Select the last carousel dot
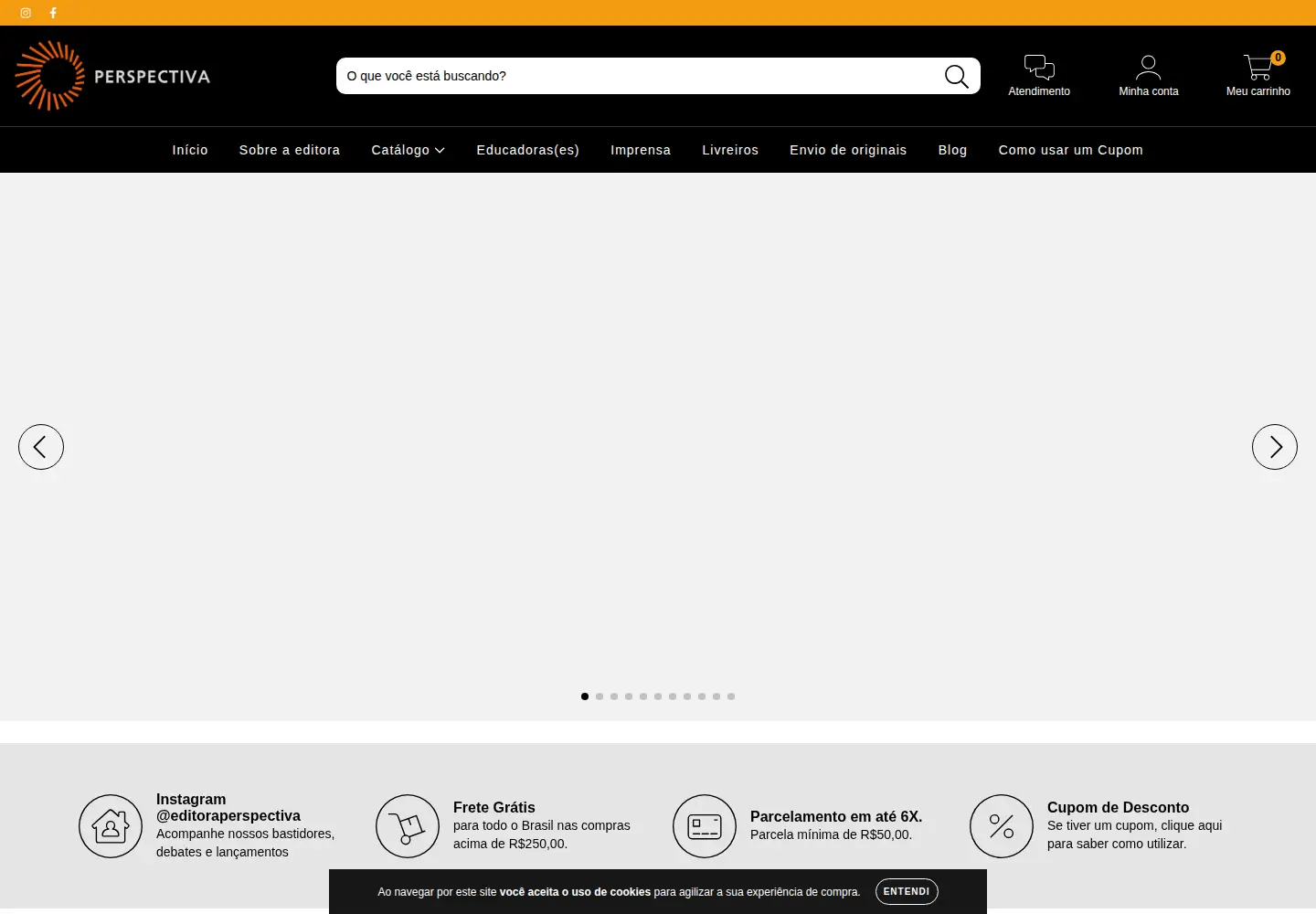Image resolution: width=1316 pixels, height=914 pixels. 731,696
